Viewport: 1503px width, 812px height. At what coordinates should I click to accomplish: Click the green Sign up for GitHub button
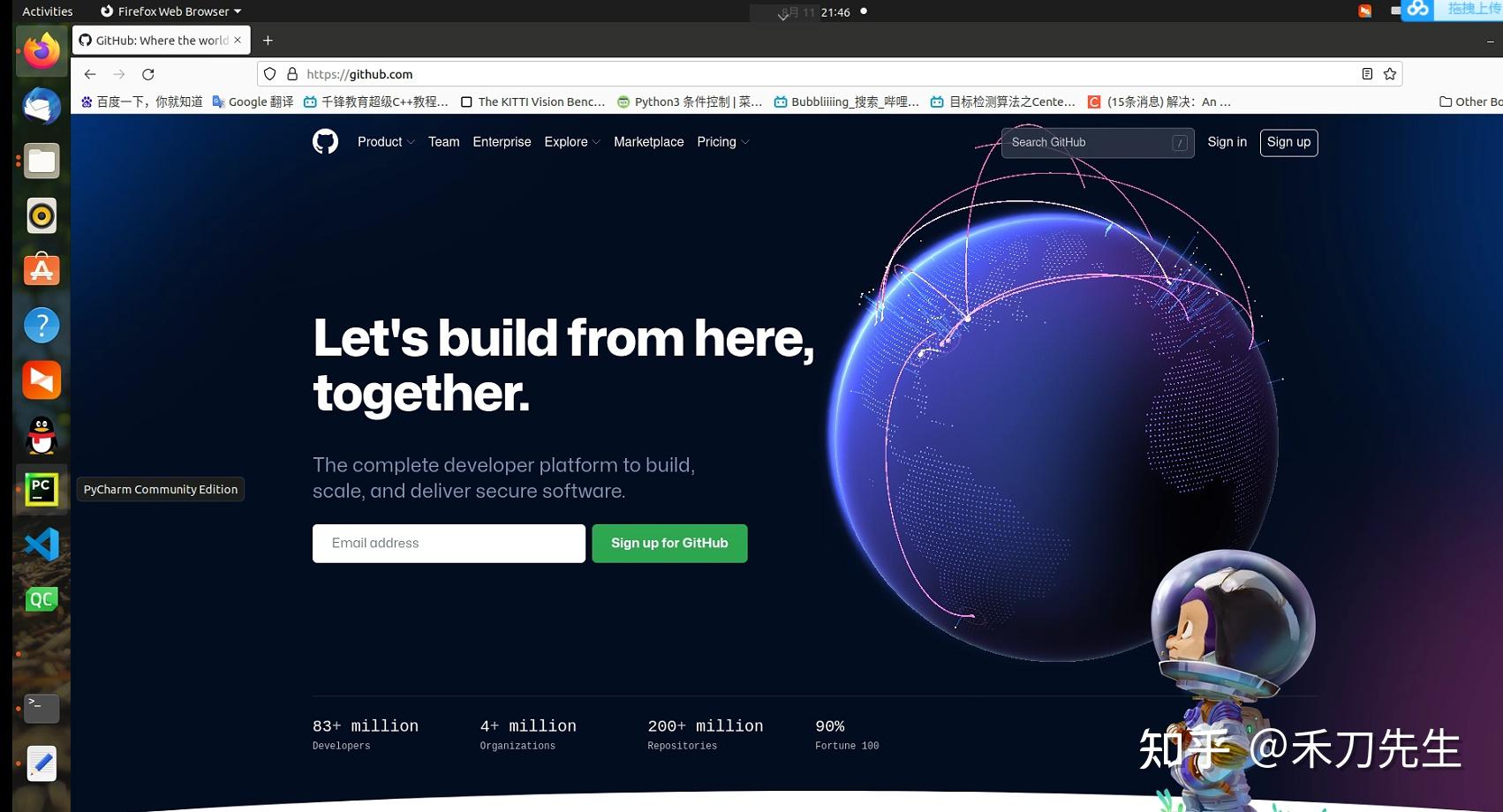669,544
